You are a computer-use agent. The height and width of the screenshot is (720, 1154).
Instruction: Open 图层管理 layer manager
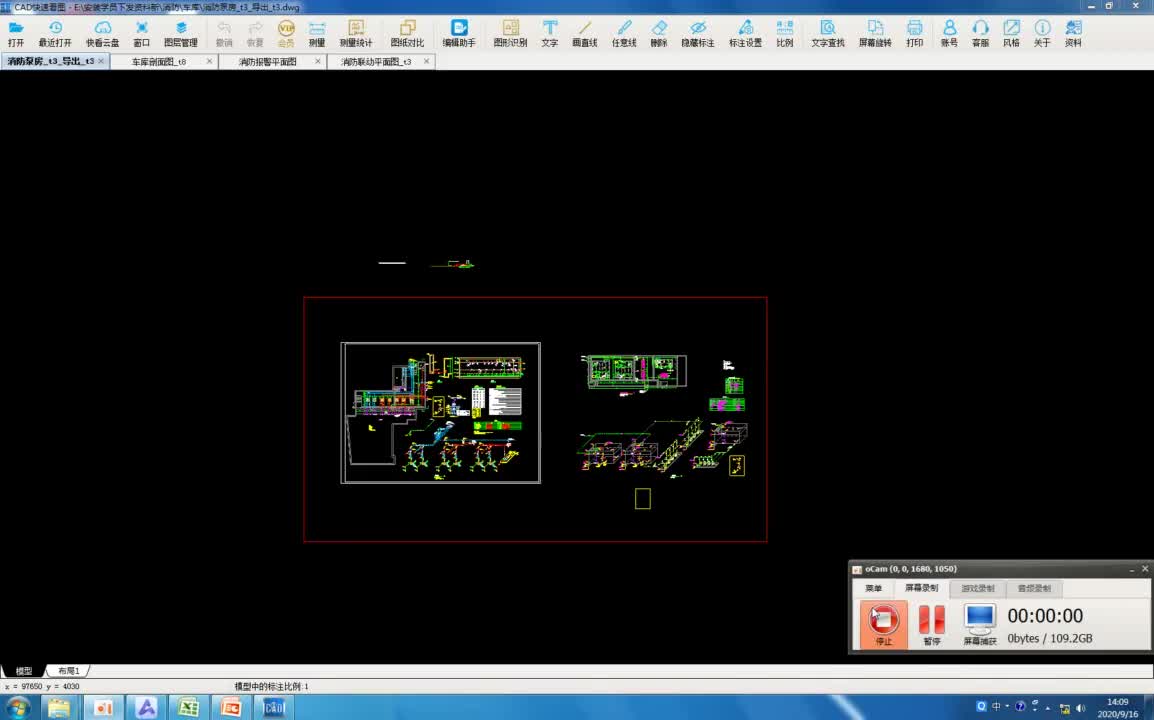tap(180, 34)
